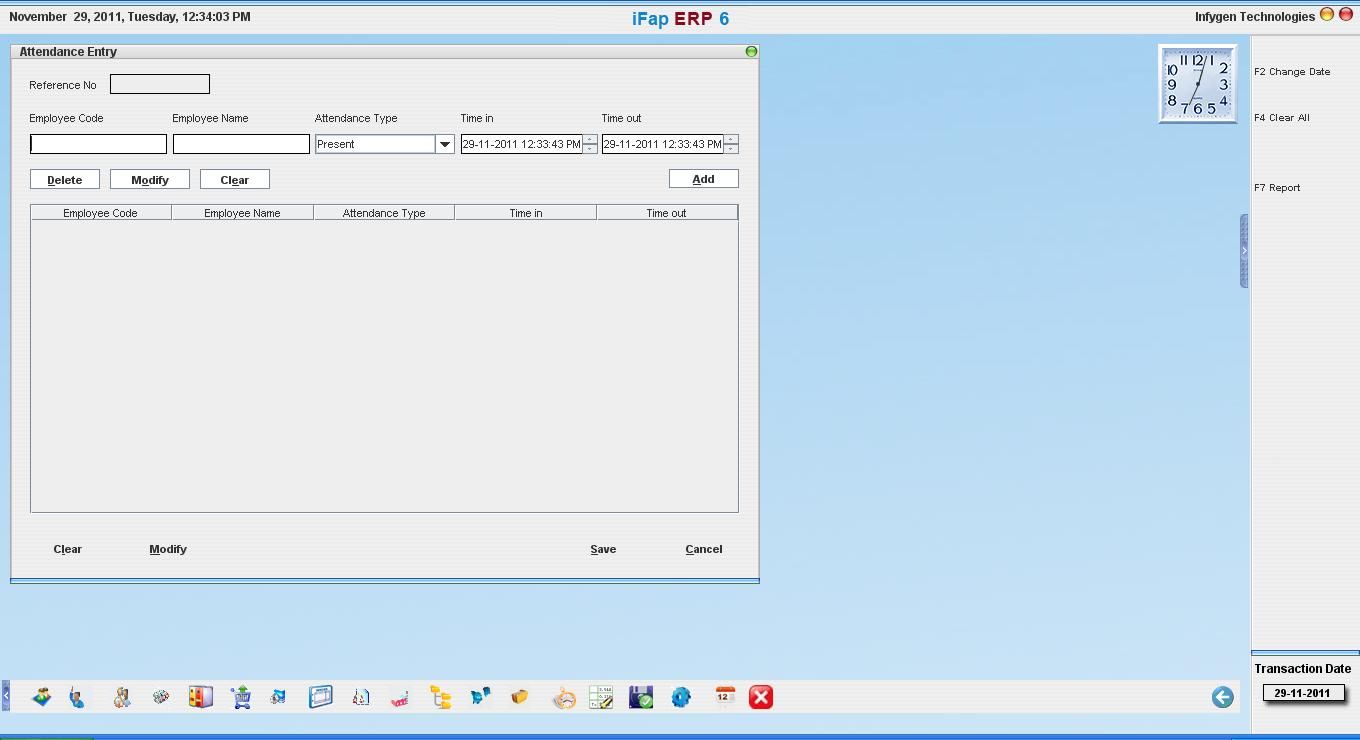Click the floppy disk with green check icon

point(641,697)
